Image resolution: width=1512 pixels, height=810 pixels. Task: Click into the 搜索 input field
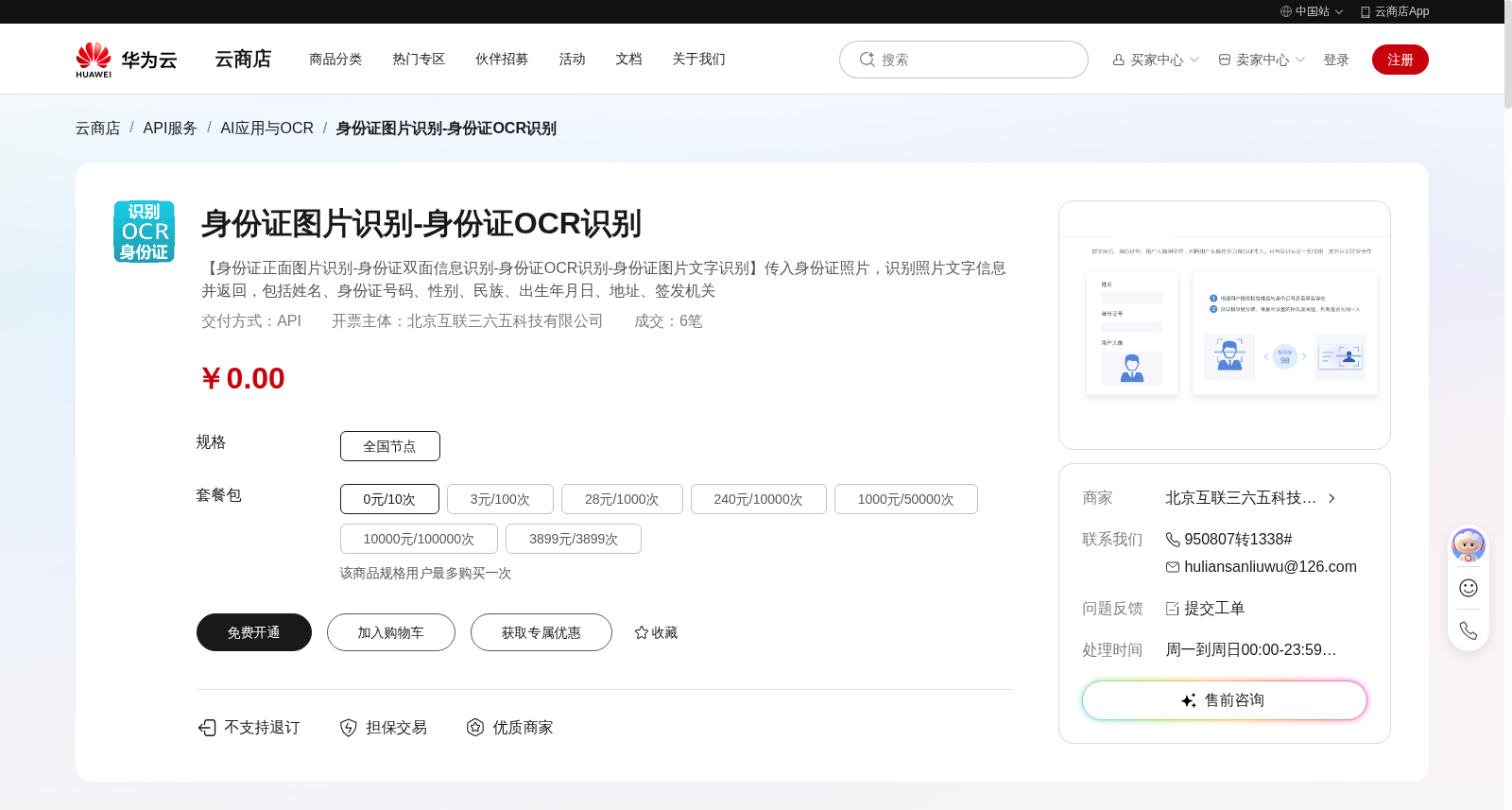click(964, 60)
